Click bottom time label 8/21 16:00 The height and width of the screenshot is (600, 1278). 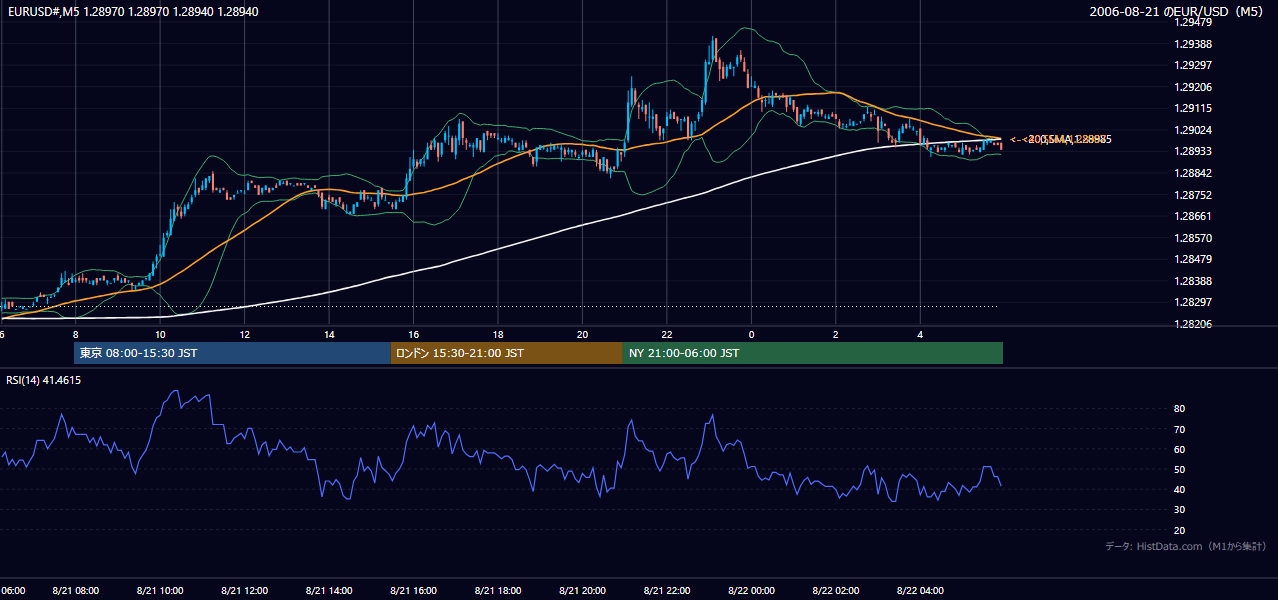tap(413, 591)
